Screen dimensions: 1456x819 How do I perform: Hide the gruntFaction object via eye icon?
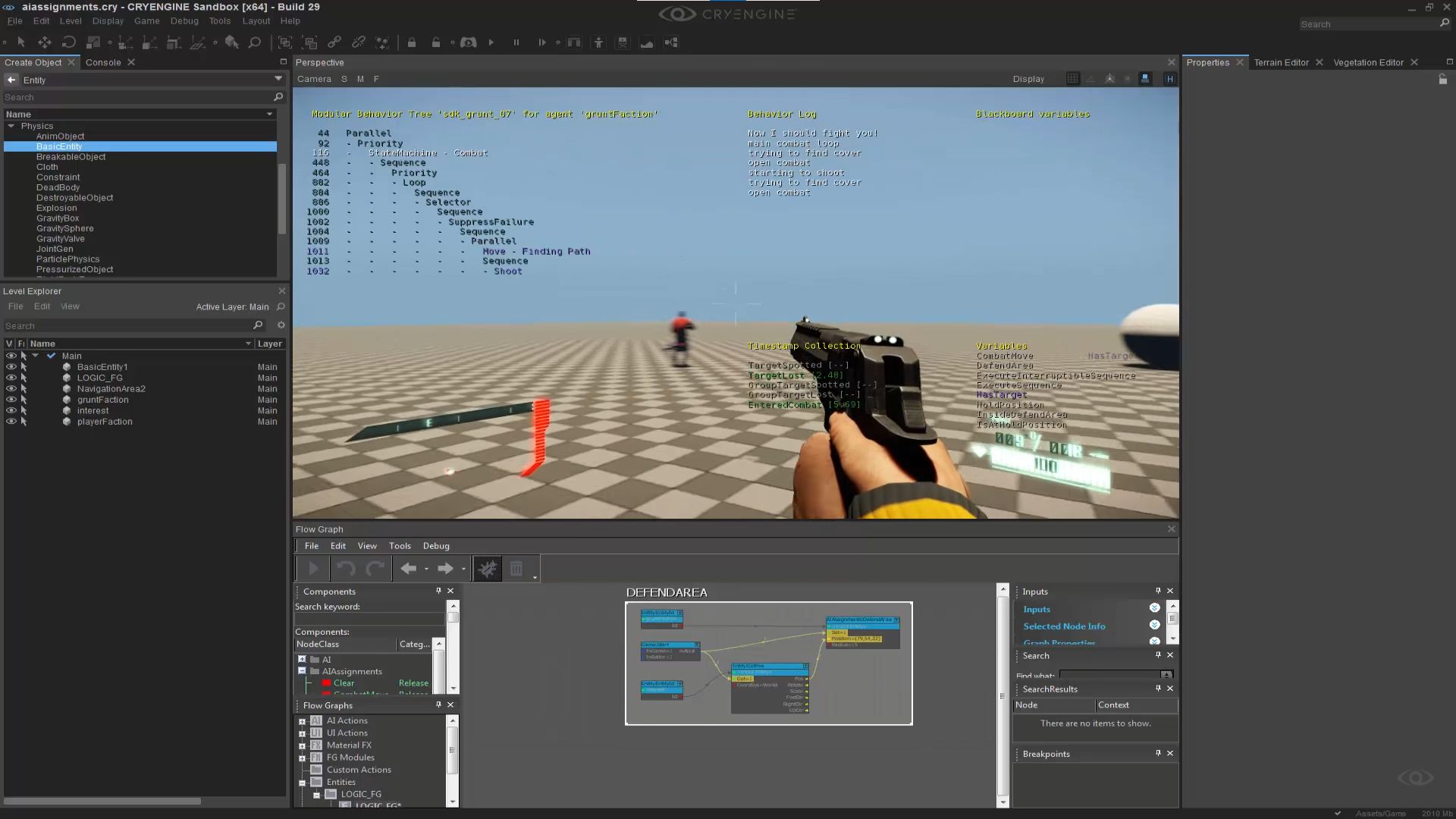click(x=11, y=400)
